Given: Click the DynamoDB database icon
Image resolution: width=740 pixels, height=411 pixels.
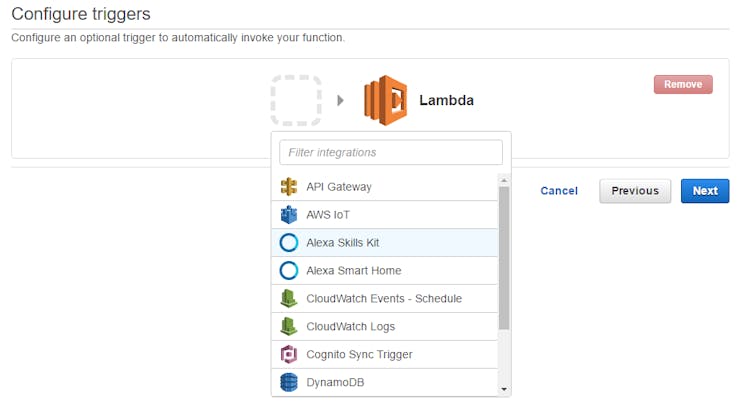Looking at the screenshot, I should point(289,382).
